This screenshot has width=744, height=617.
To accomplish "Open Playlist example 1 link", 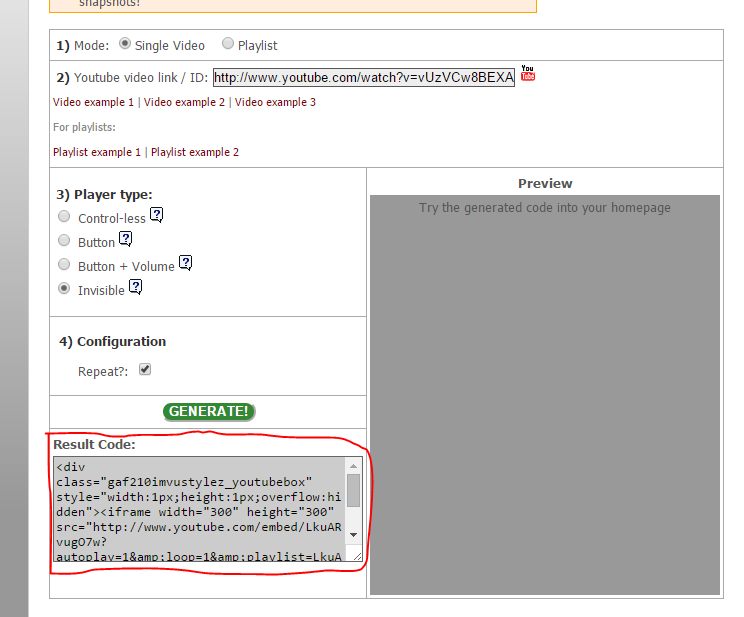I will click(97, 152).
